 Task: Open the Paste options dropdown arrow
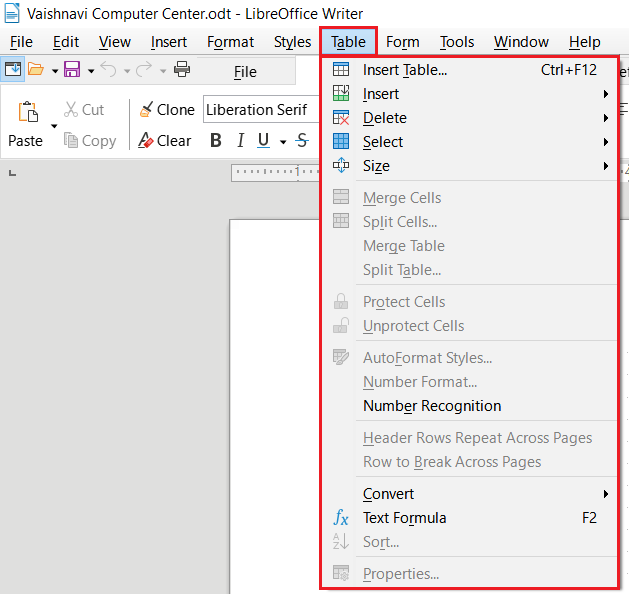54,126
